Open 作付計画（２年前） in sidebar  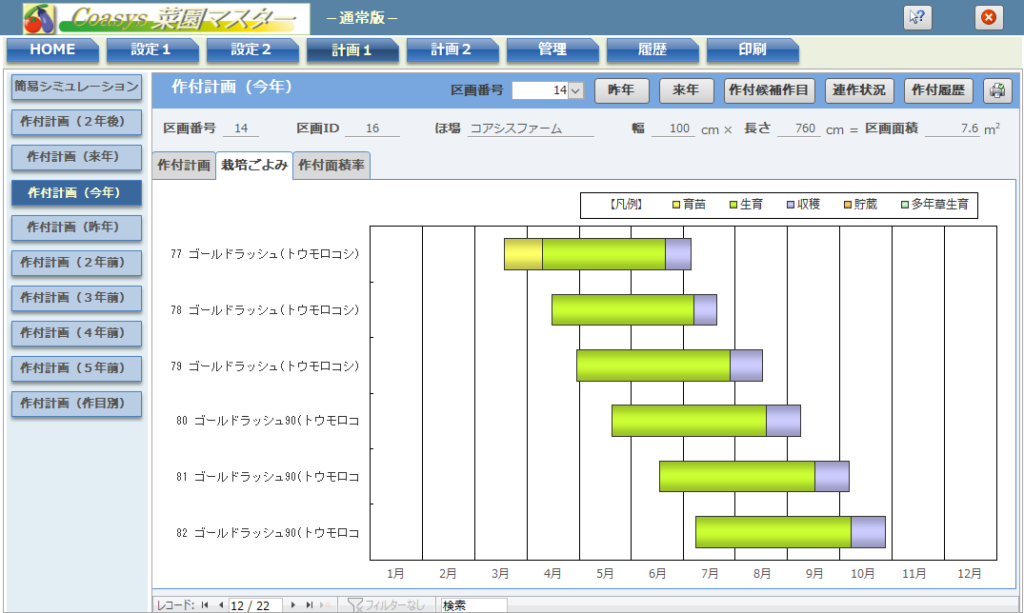coord(76,263)
